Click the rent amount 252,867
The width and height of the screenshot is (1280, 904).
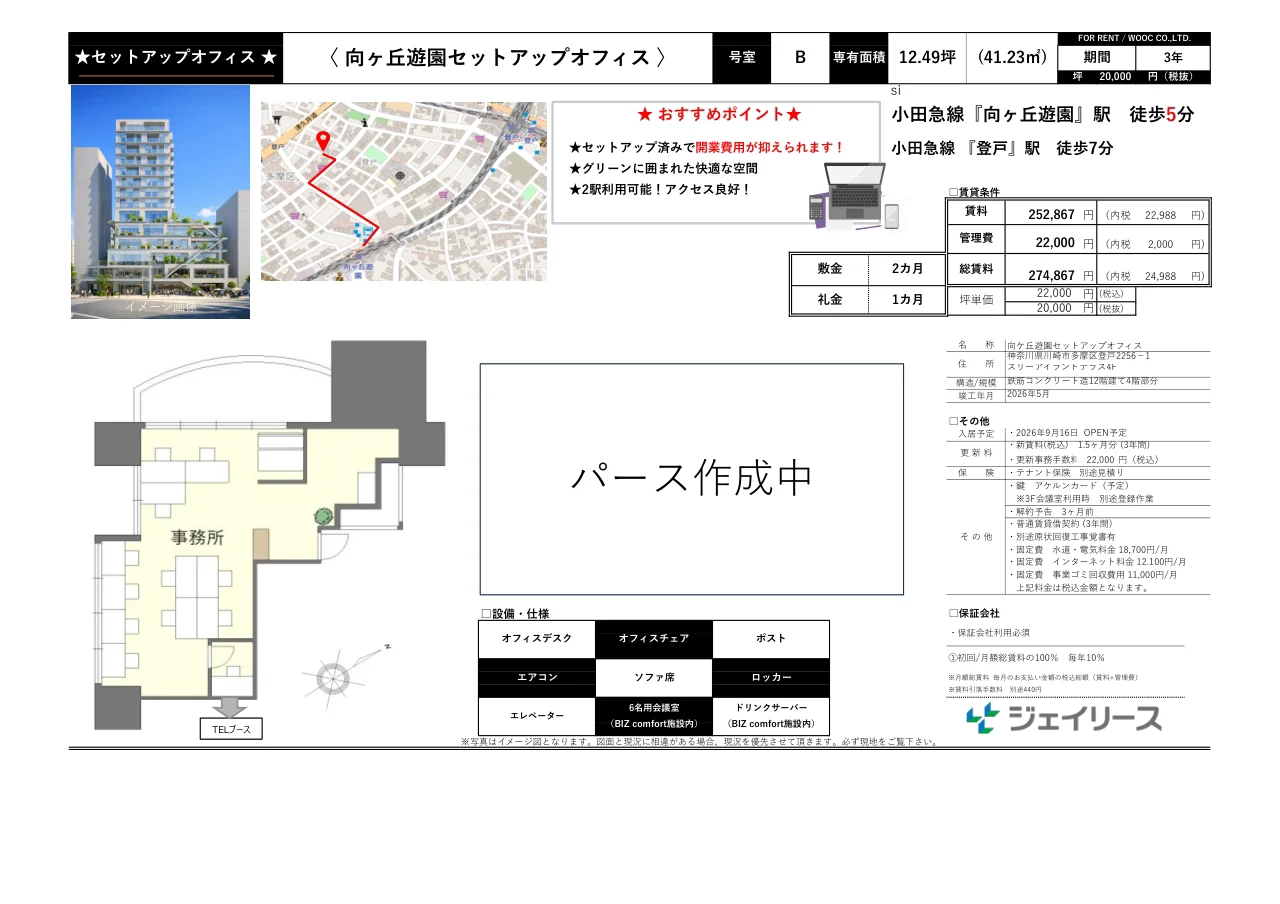[x=1052, y=215]
